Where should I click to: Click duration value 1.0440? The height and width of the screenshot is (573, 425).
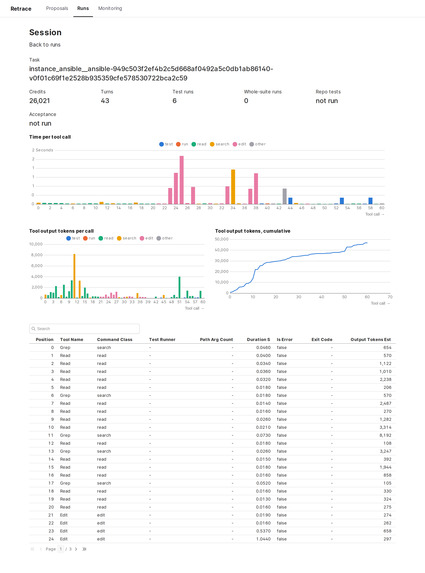(x=263, y=539)
